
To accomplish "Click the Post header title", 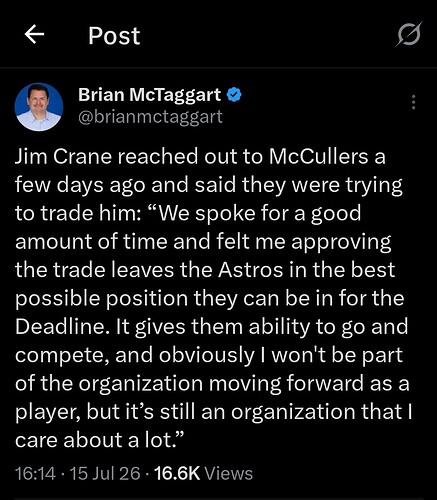I will (x=114, y=36).
